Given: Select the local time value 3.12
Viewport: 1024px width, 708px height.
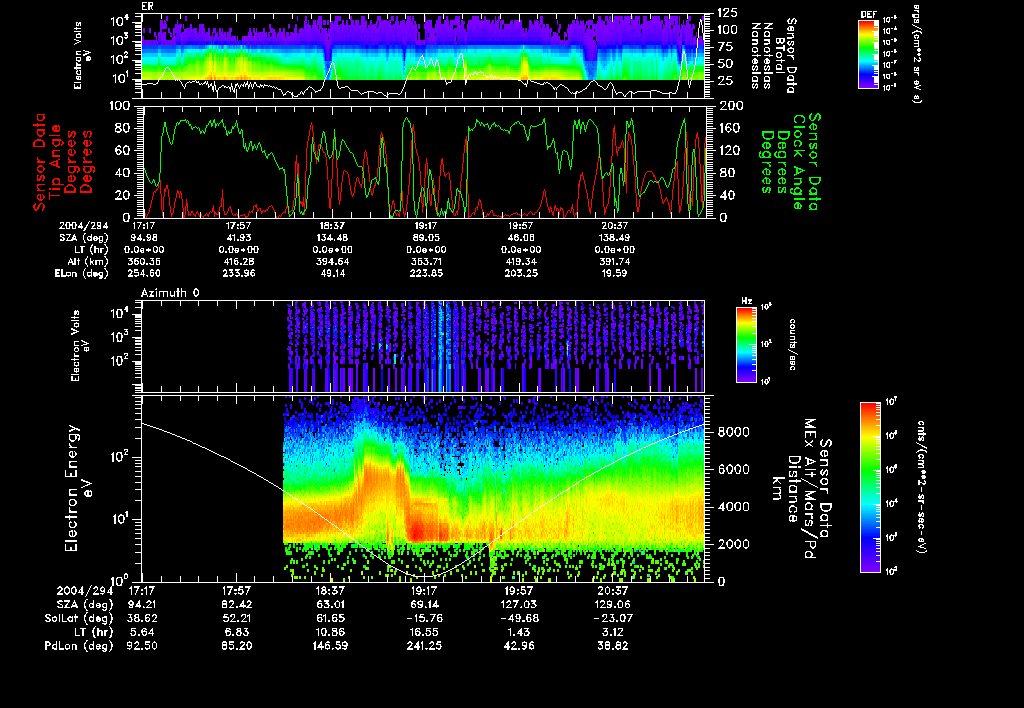Looking at the screenshot, I should (x=613, y=632).
